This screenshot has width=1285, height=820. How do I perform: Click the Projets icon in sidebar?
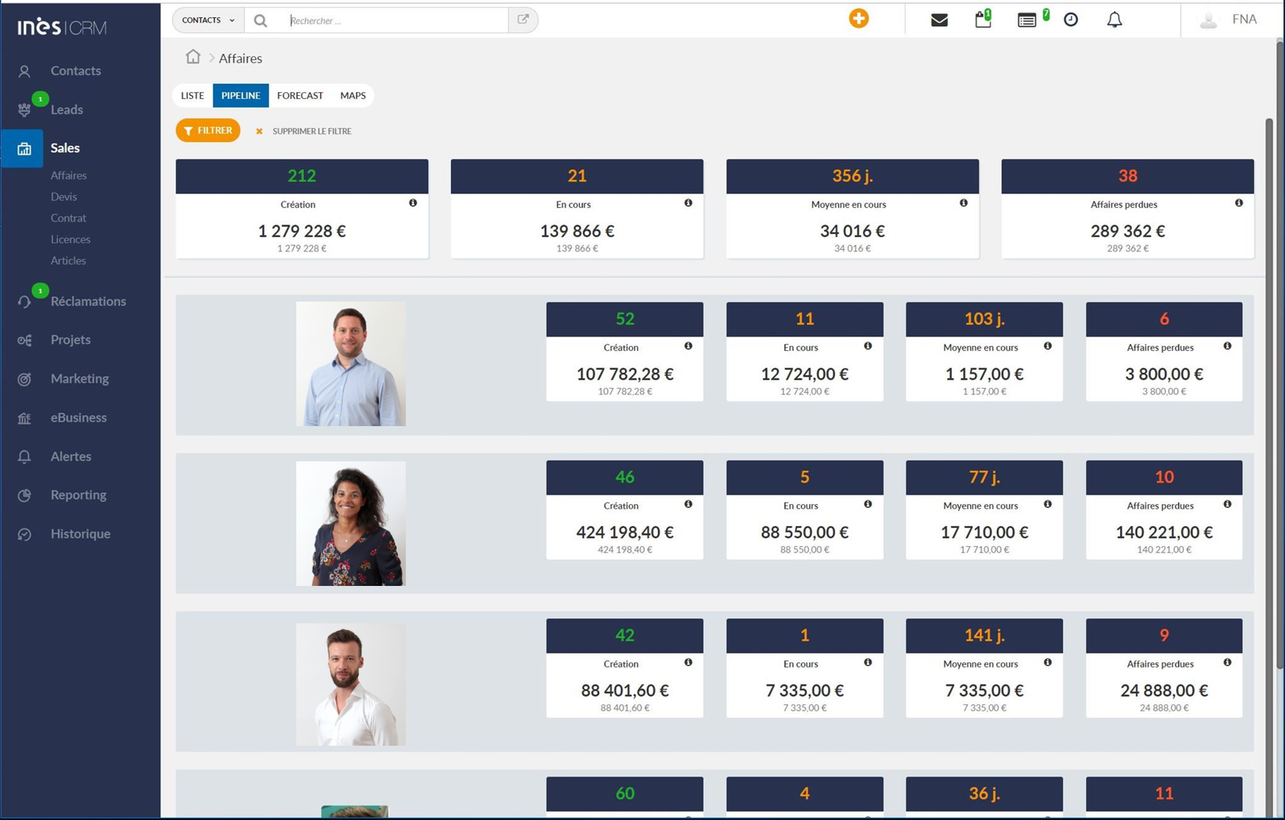[25, 340]
